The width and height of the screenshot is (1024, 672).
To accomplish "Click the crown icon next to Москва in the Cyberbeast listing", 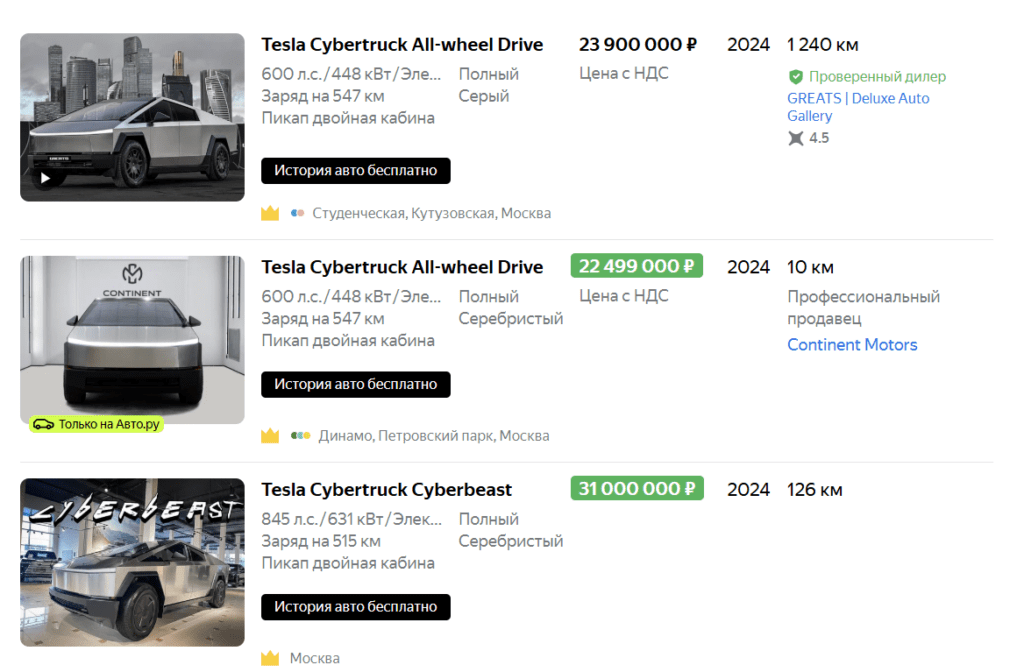I will click(x=270, y=658).
